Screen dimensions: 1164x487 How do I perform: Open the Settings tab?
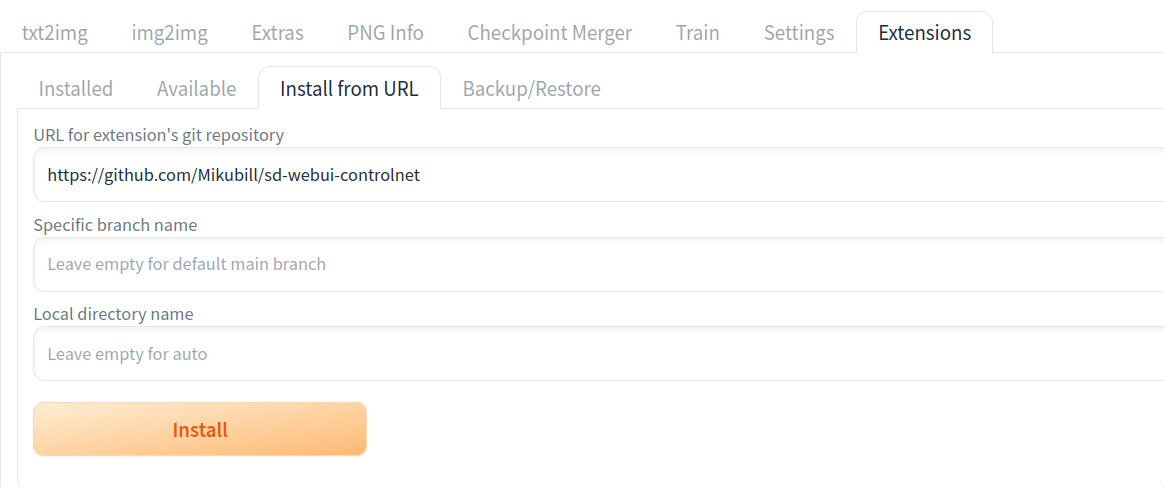point(799,33)
